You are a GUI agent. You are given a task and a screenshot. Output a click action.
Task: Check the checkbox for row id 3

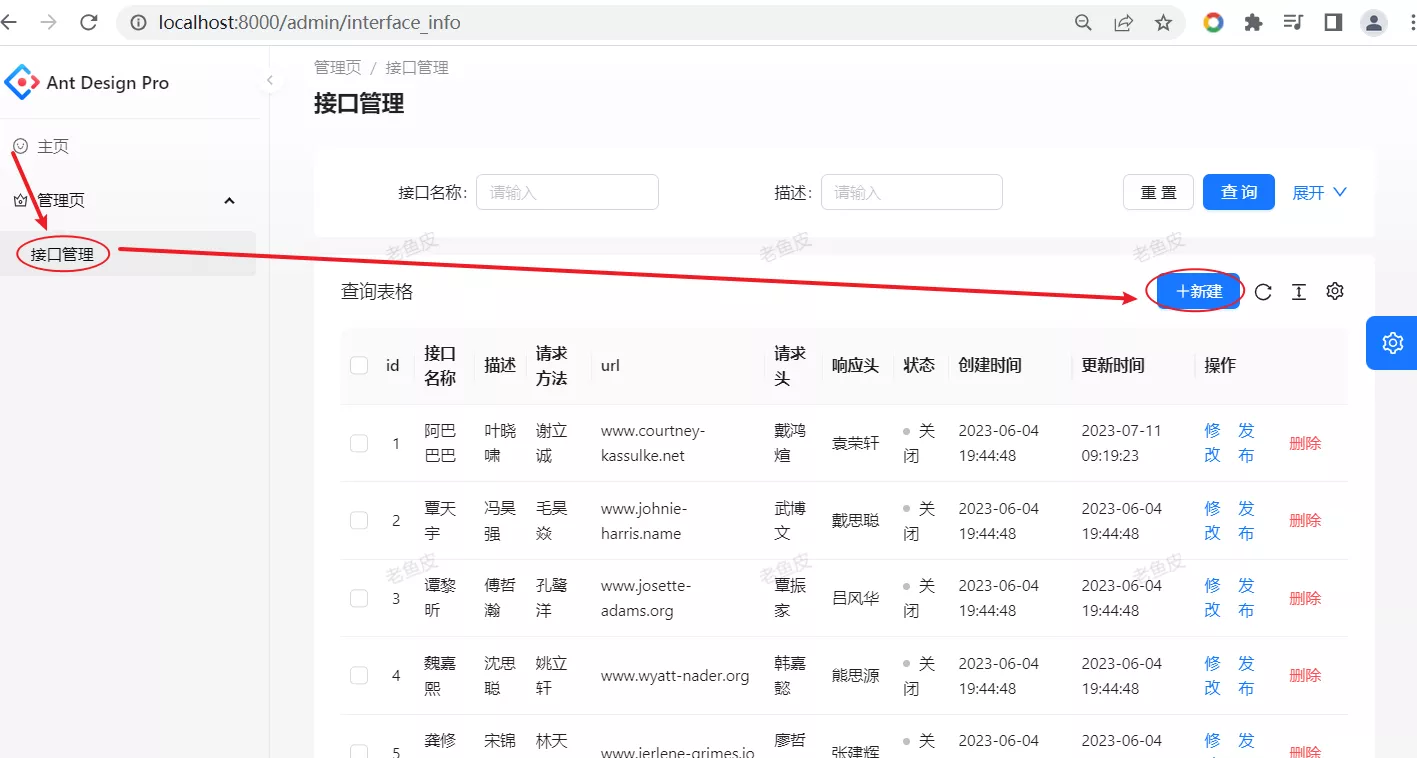point(359,598)
